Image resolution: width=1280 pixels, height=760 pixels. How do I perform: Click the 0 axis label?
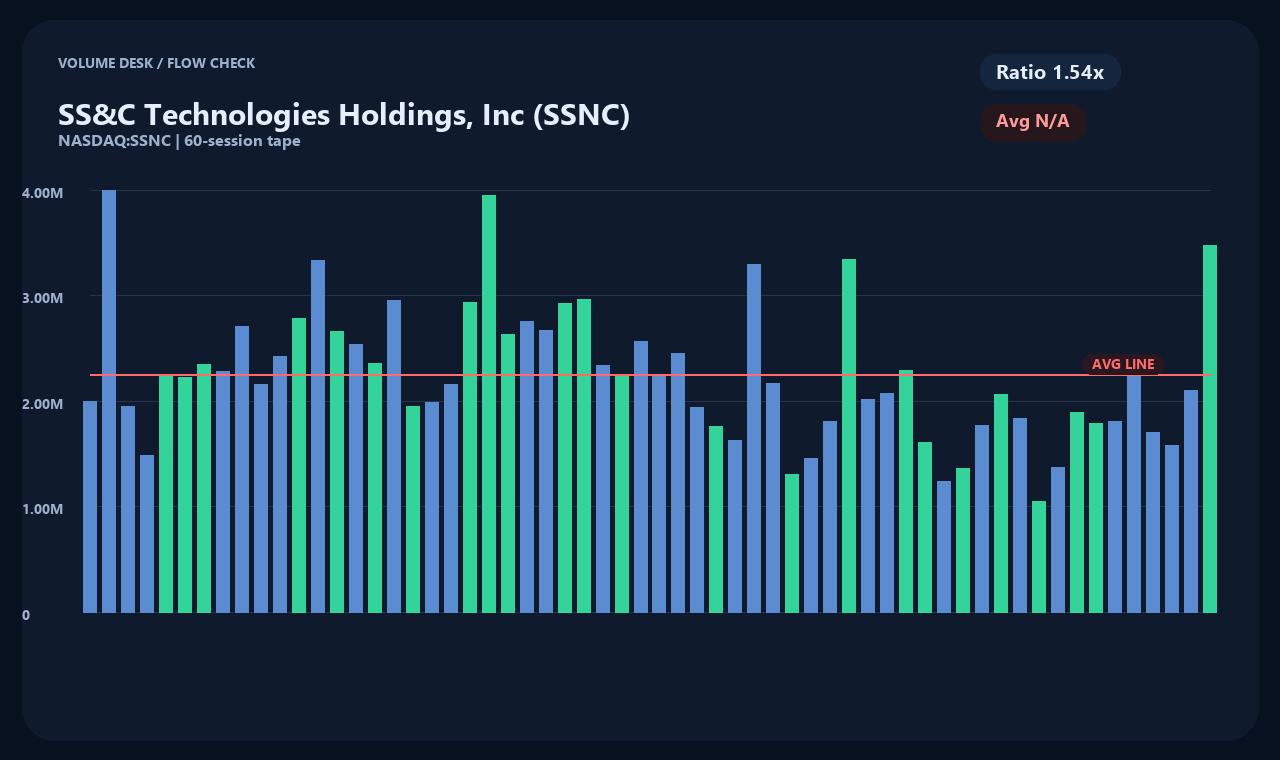tap(26, 615)
